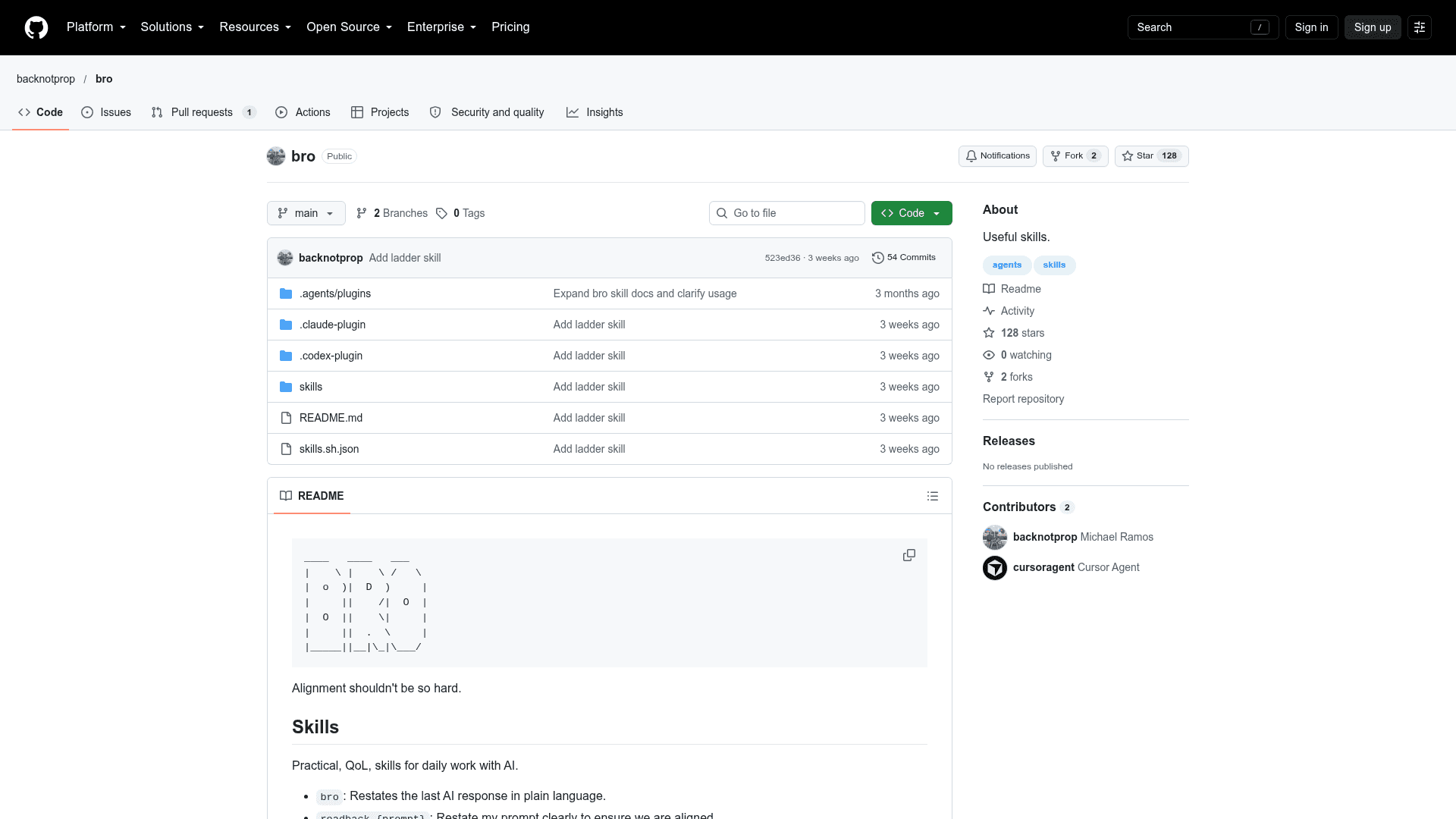This screenshot has height=819, width=1456.
Task: Open the .agents/plugins folder
Action: pos(334,293)
